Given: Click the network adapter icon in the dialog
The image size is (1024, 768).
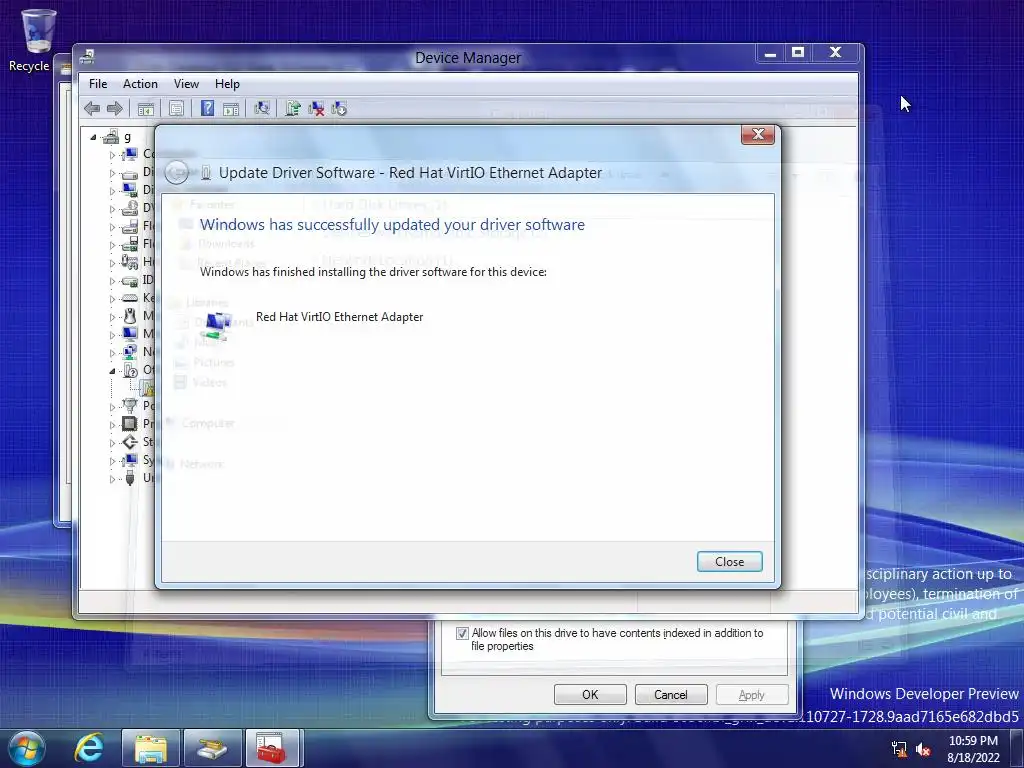Looking at the screenshot, I should point(218,325).
